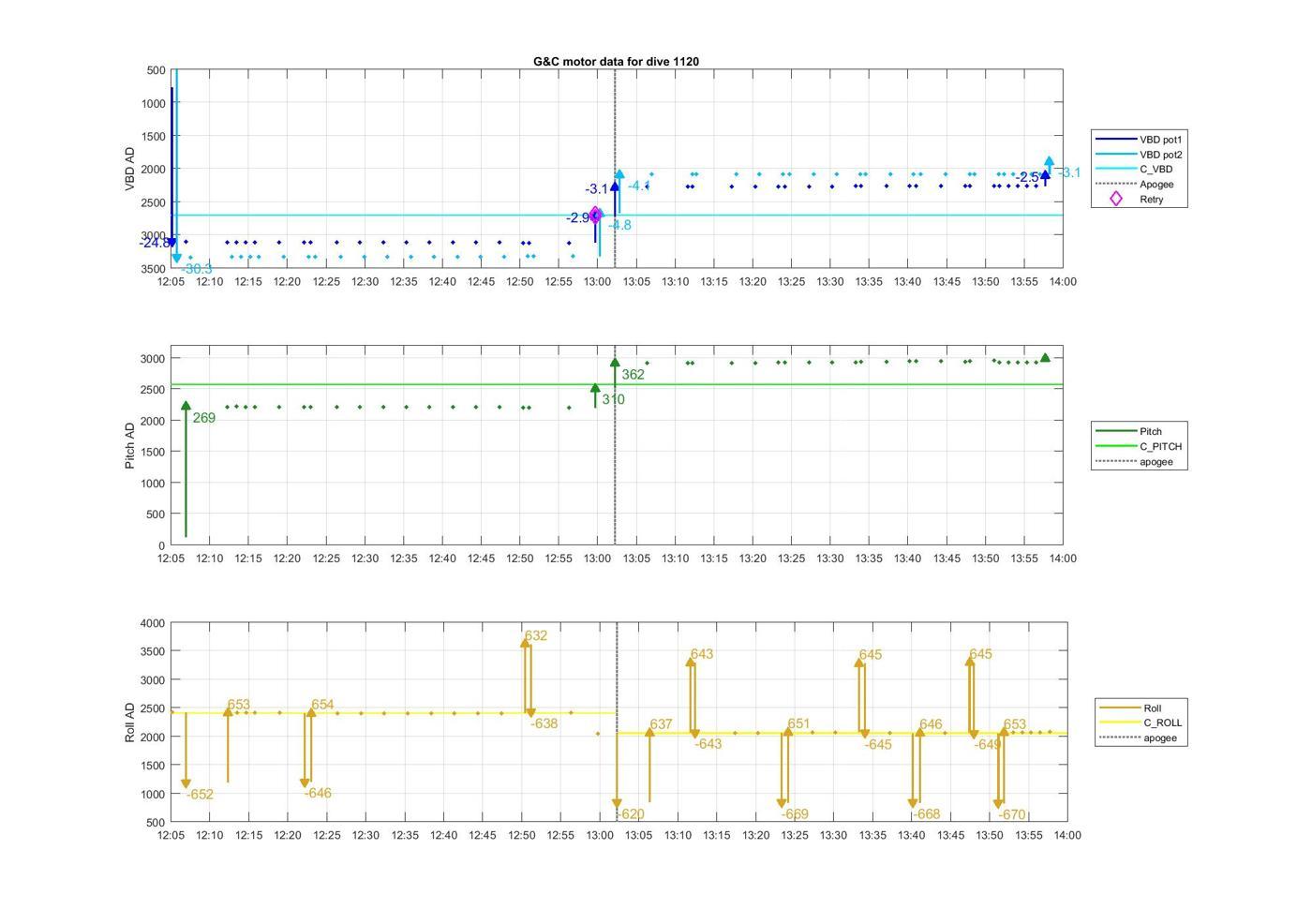1312x924 pixels.
Task: Click the "Pitch AD" y-axis label
Action: click(x=130, y=445)
